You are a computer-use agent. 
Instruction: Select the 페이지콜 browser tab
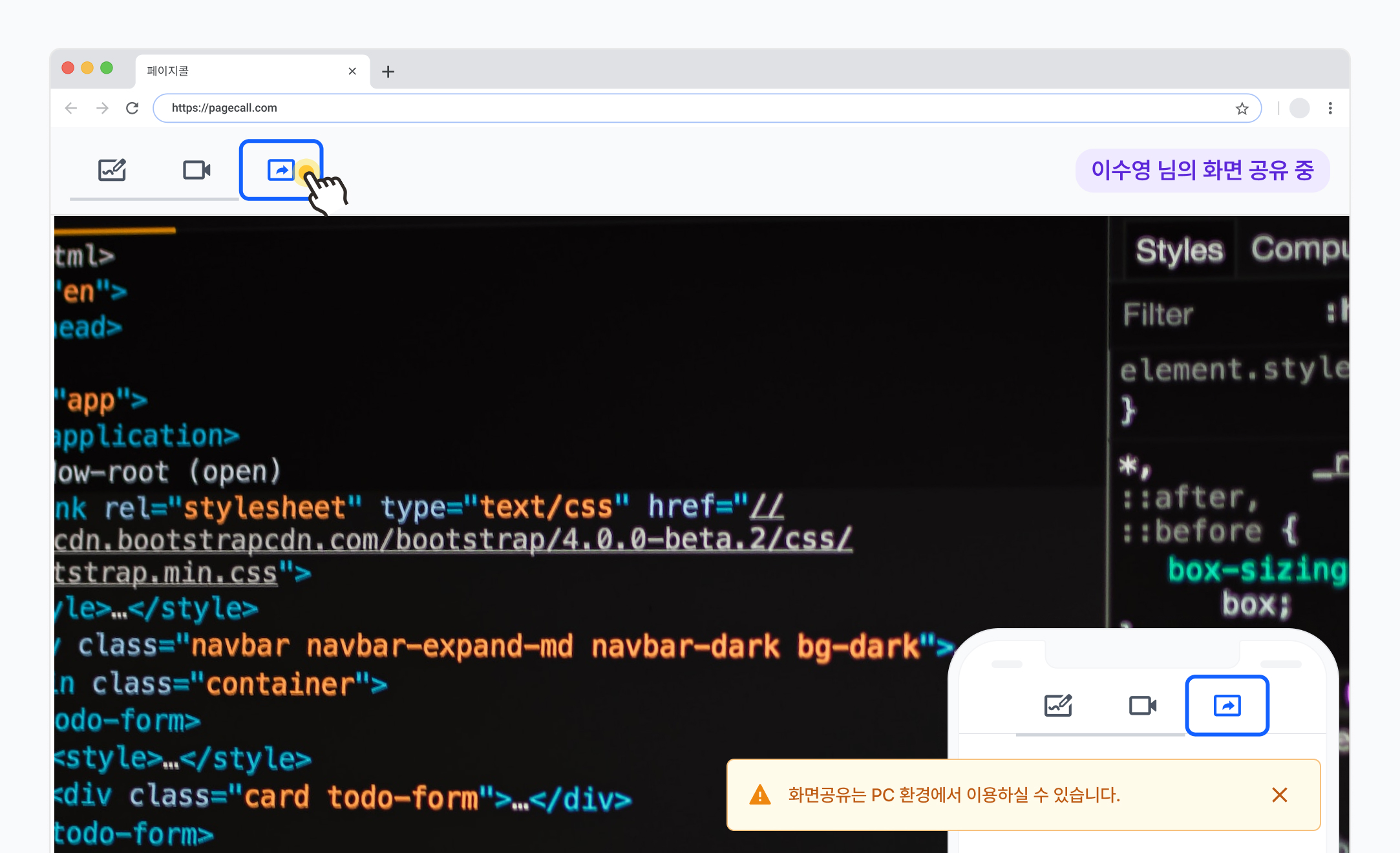(253, 71)
